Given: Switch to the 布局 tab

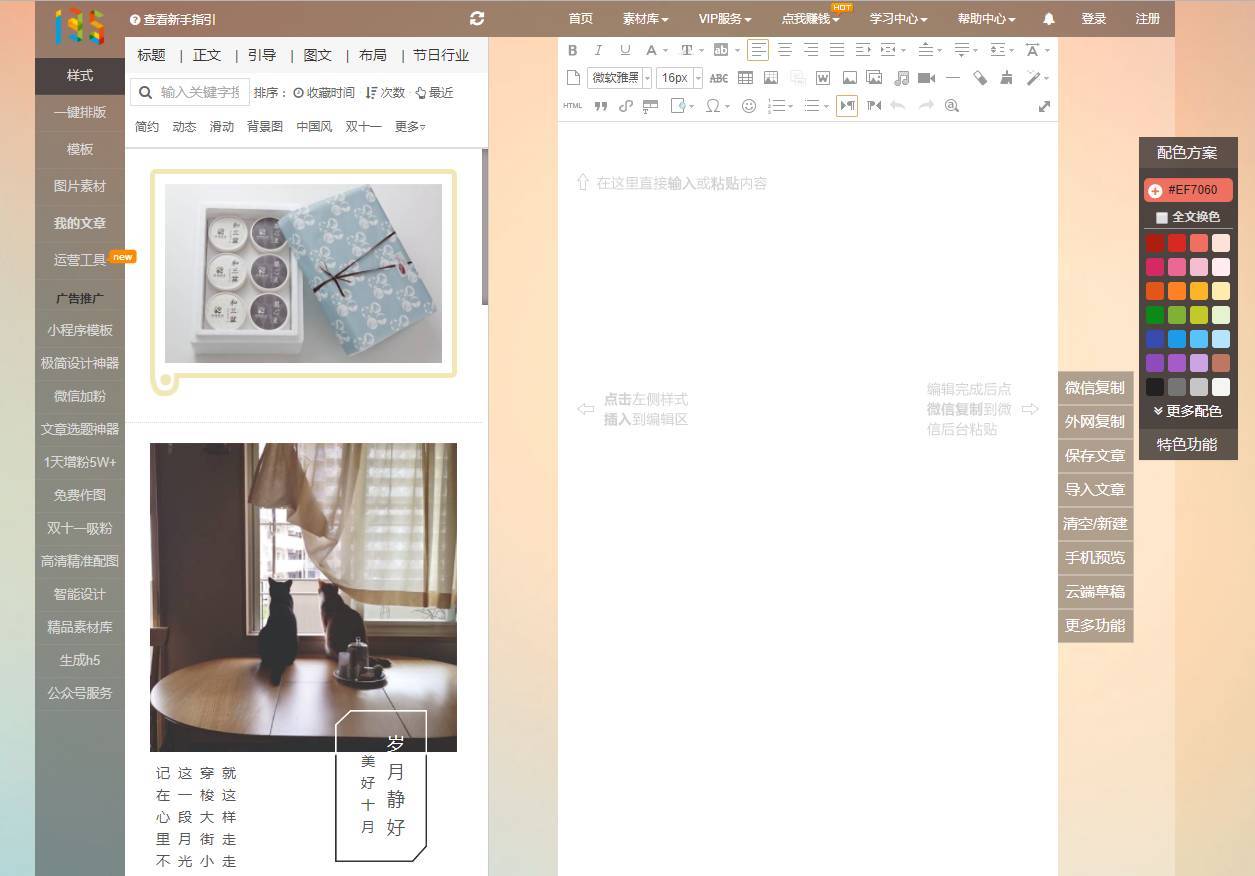Looking at the screenshot, I should (x=372, y=55).
